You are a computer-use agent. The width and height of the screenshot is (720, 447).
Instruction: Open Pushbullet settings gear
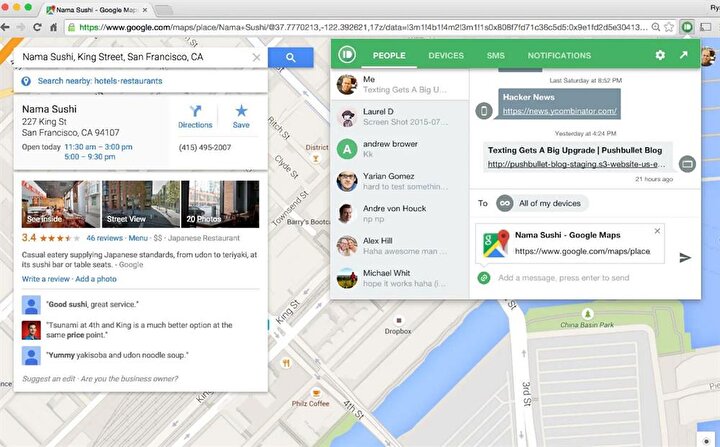coord(660,55)
